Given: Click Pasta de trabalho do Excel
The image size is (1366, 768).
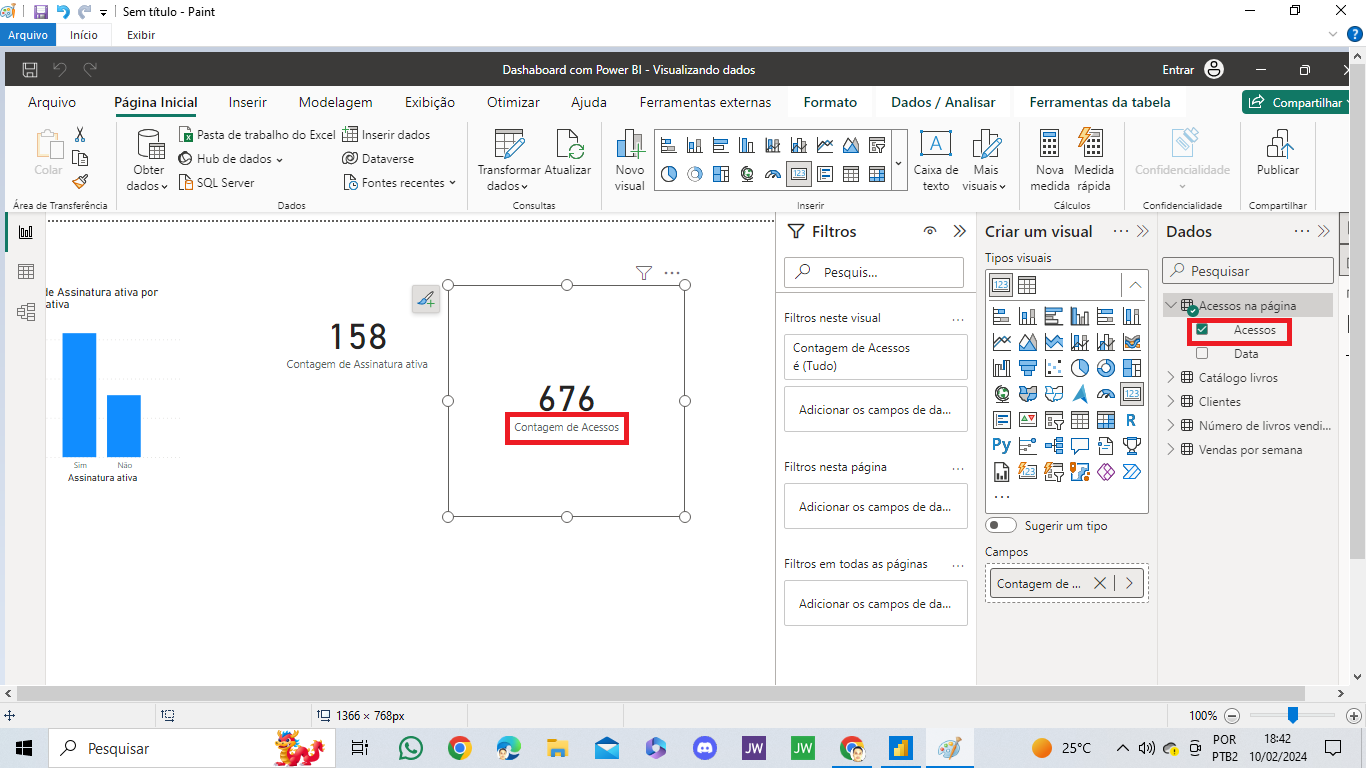Looking at the screenshot, I should [x=257, y=135].
